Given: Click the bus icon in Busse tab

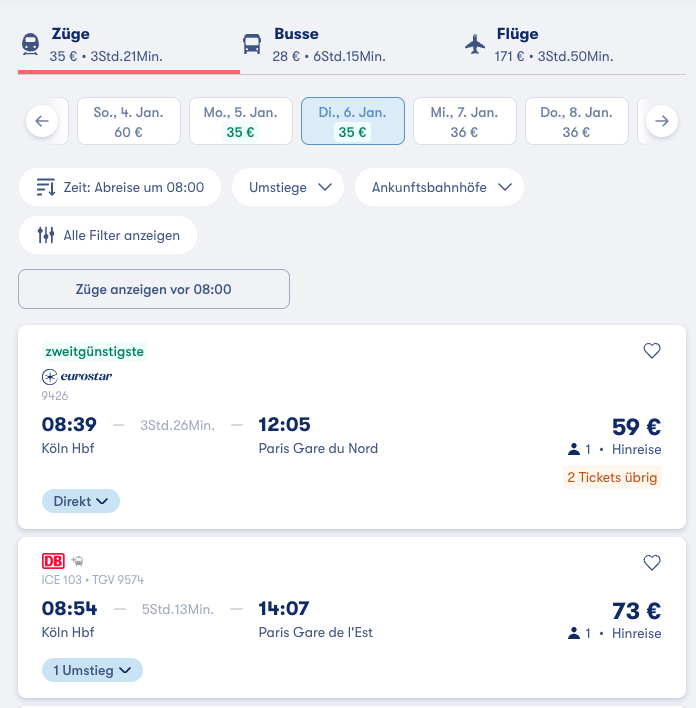Looking at the screenshot, I should click(252, 44).
